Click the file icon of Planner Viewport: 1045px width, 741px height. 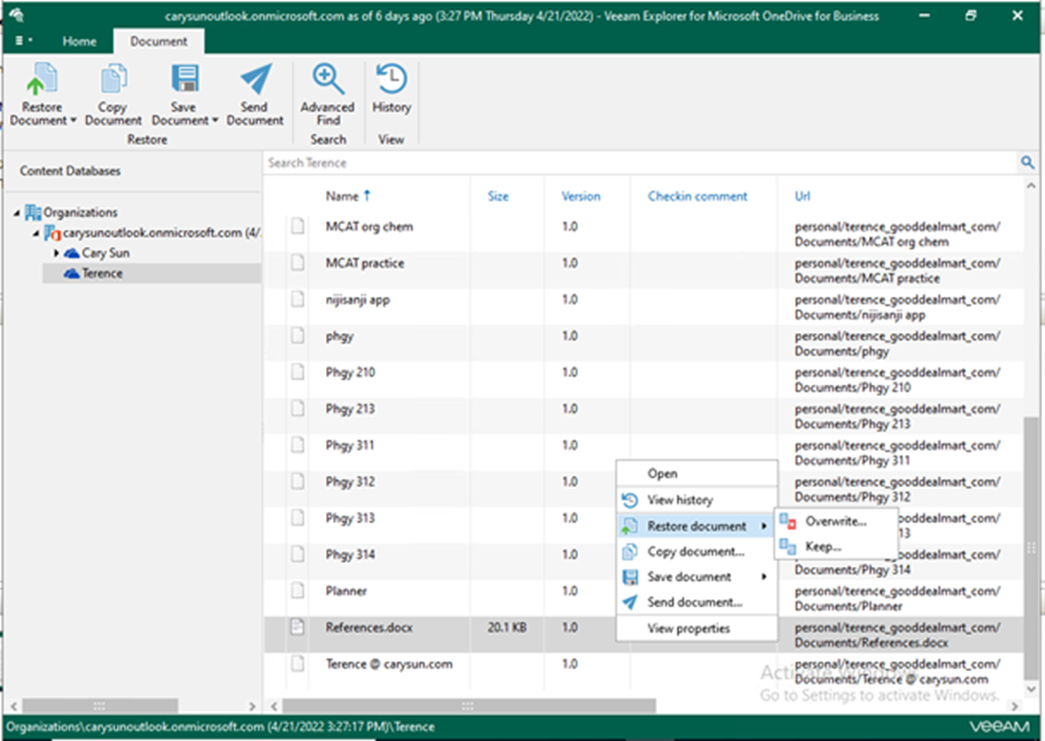pos(297,590)
